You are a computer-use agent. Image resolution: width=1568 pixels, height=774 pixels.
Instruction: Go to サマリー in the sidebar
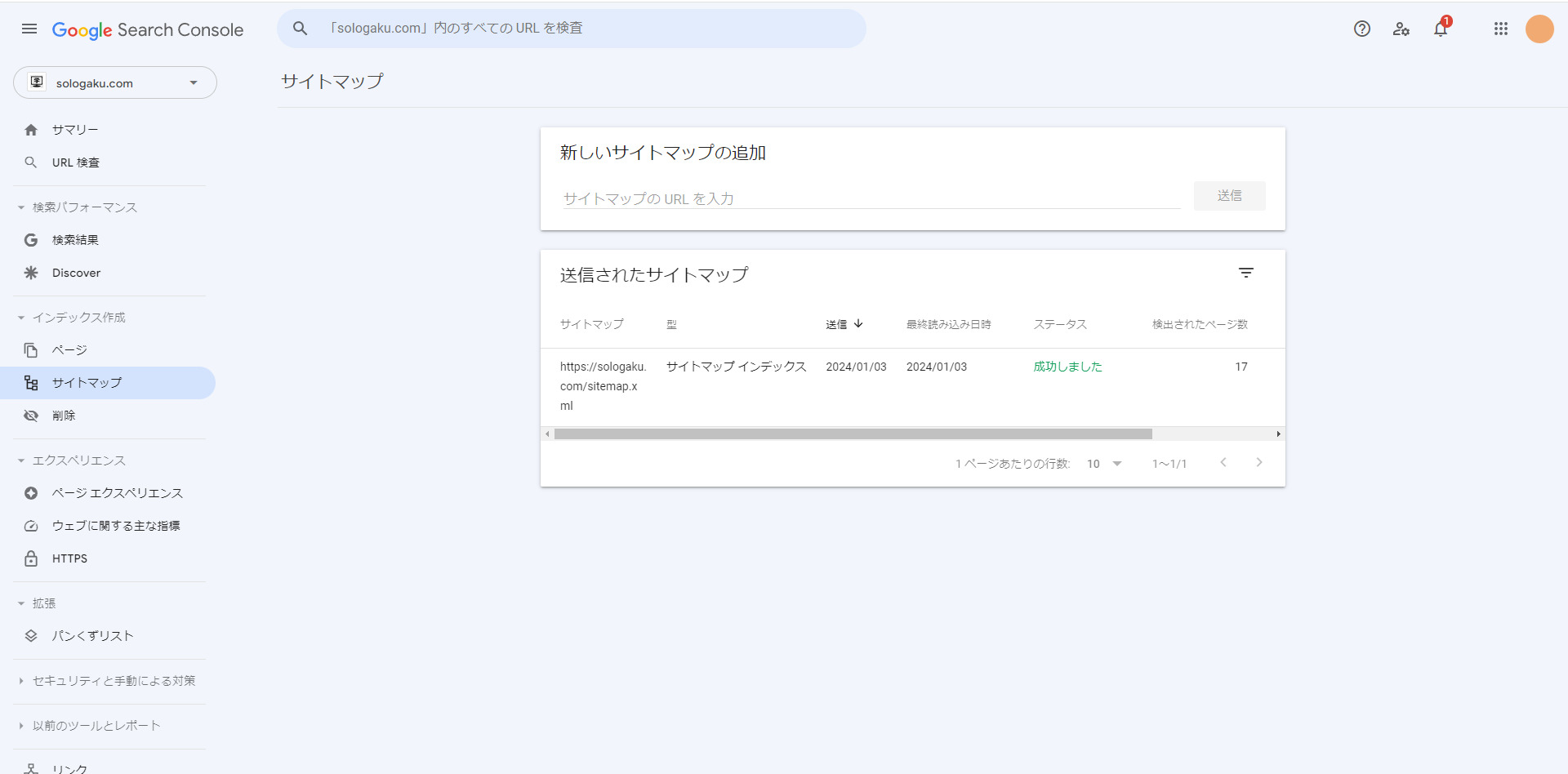click(x=75, y=130)
